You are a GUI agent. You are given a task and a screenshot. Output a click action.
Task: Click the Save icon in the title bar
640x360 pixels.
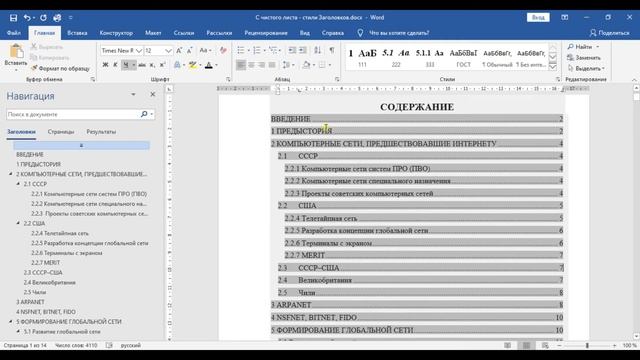[13, 18]
